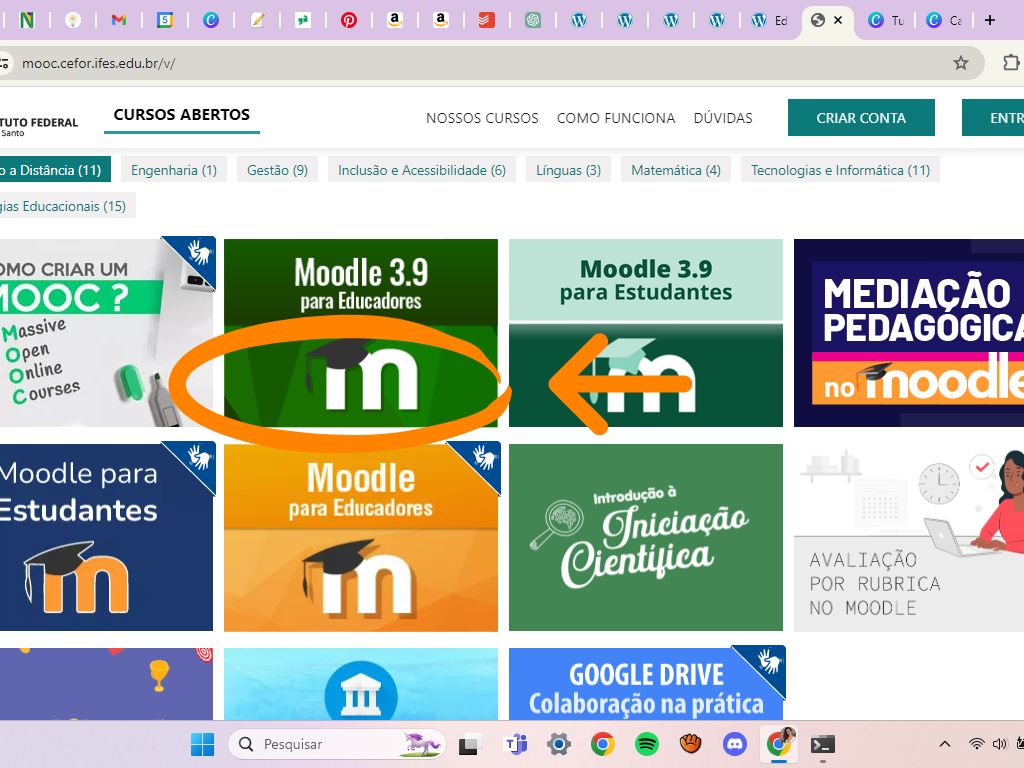Open the CURSOS ABERTOS home link
The width and height of the screenshot is (1024, 768).
point(182,115)
